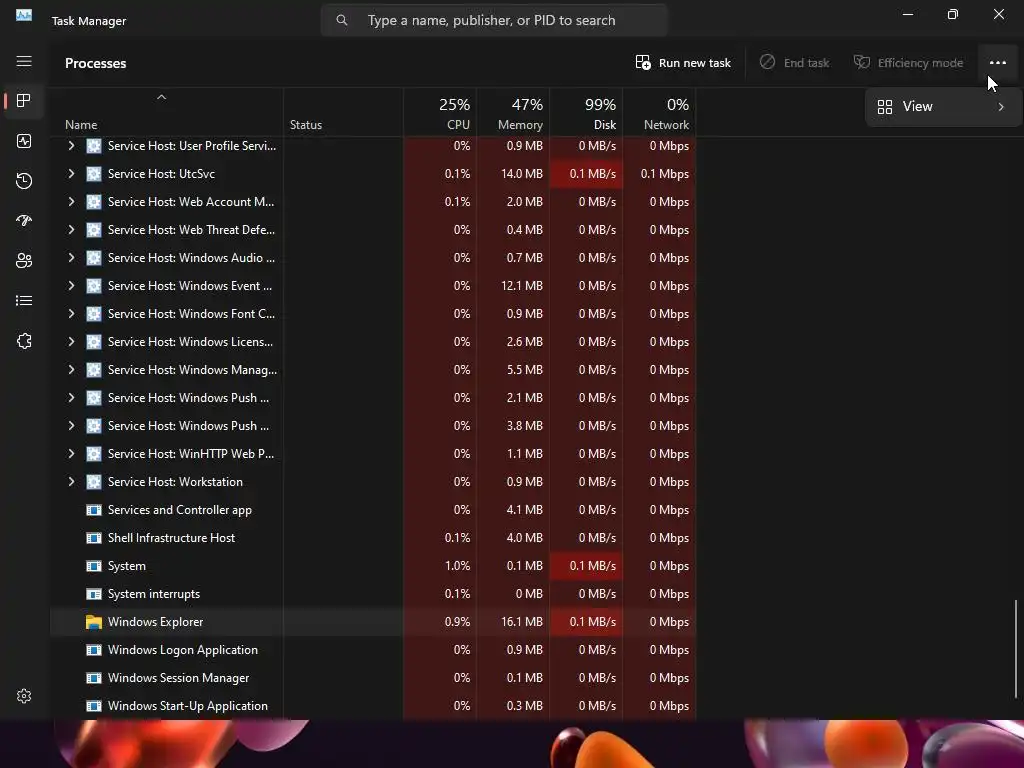This screenshot has width=1024, height=768.
Task: Click End task button
Action: [795, 63]
